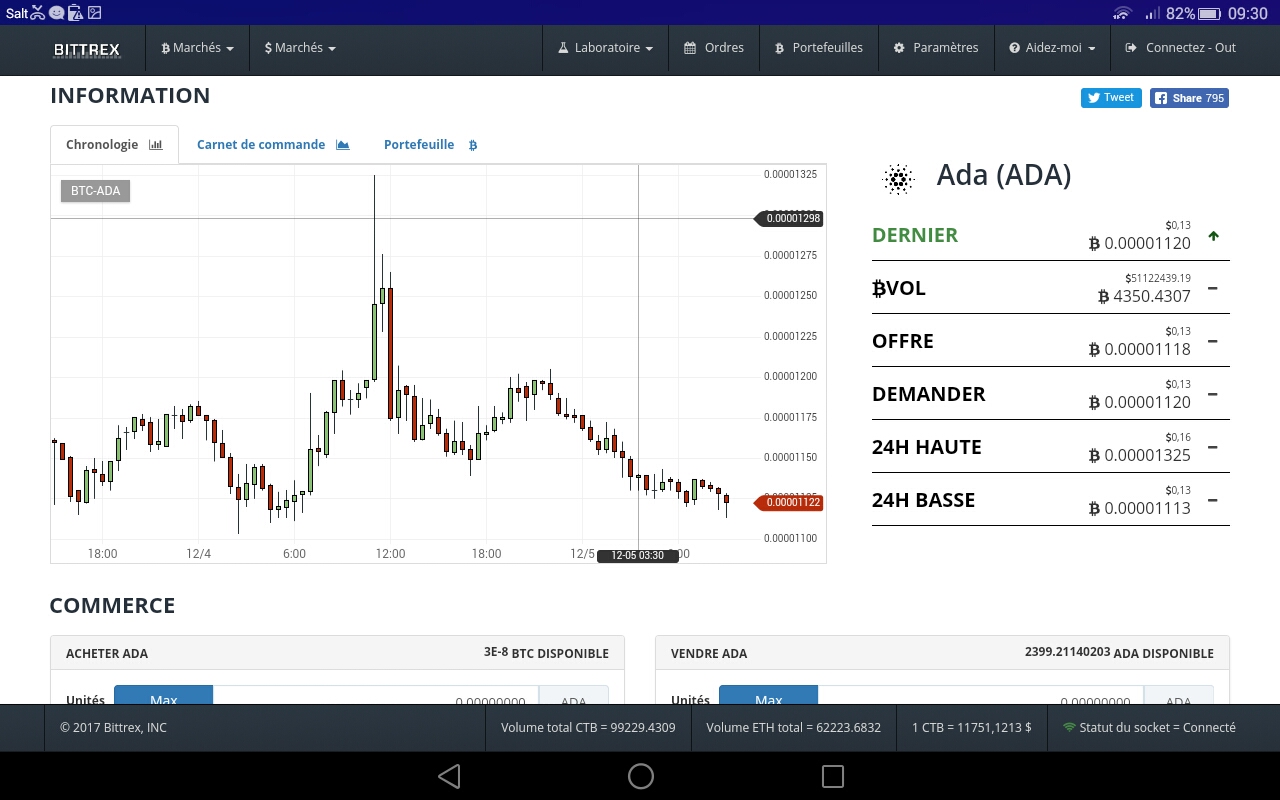
Task: Open the $ Marchés dropdown menu
Action: click(x=300, y=48)
